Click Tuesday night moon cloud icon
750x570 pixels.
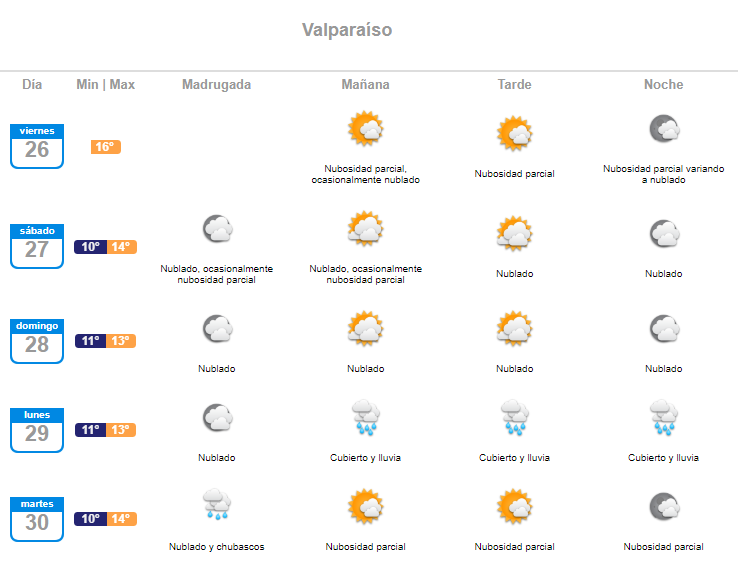coord(663,507)
